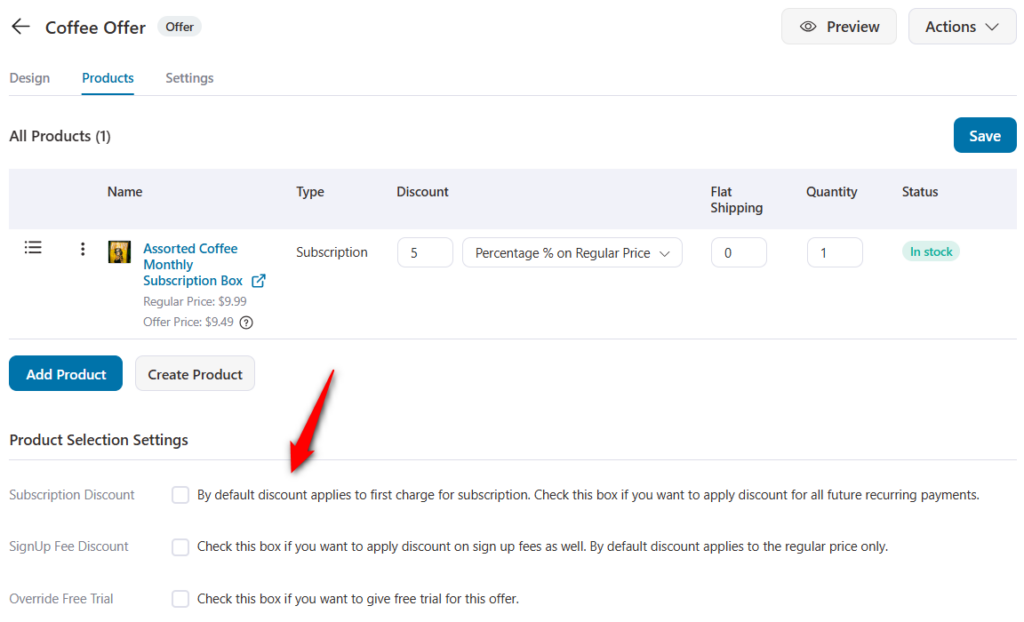Click the Flat Shipping column header
Viewport: 1024px width, 622px height.
pyautogui.click(x=737, y=199)
